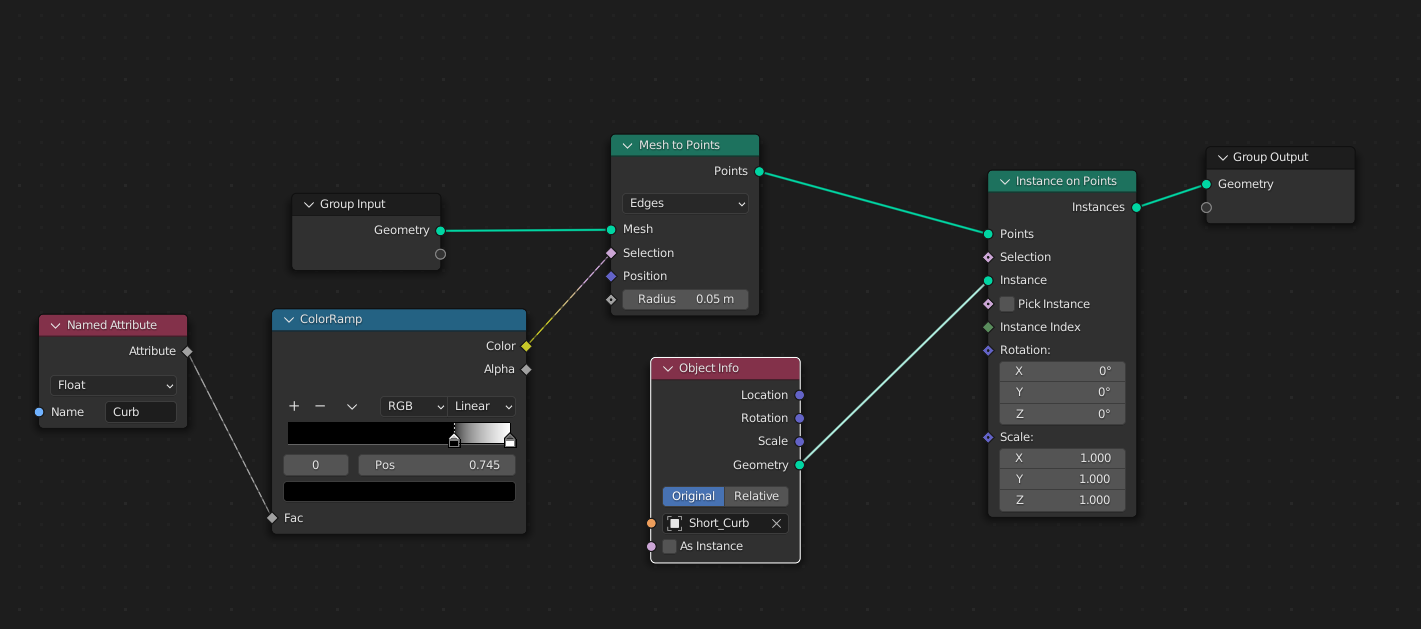Click the Original transform space button
The image size is (1421, 629).
click(x=693, y=496)
